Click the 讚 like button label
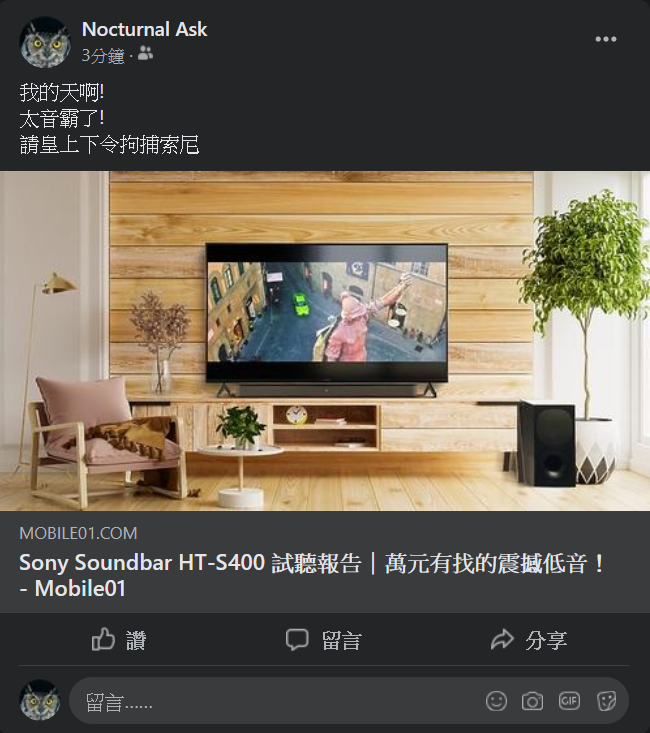This screenshot has height=733, width=650. 136,640
